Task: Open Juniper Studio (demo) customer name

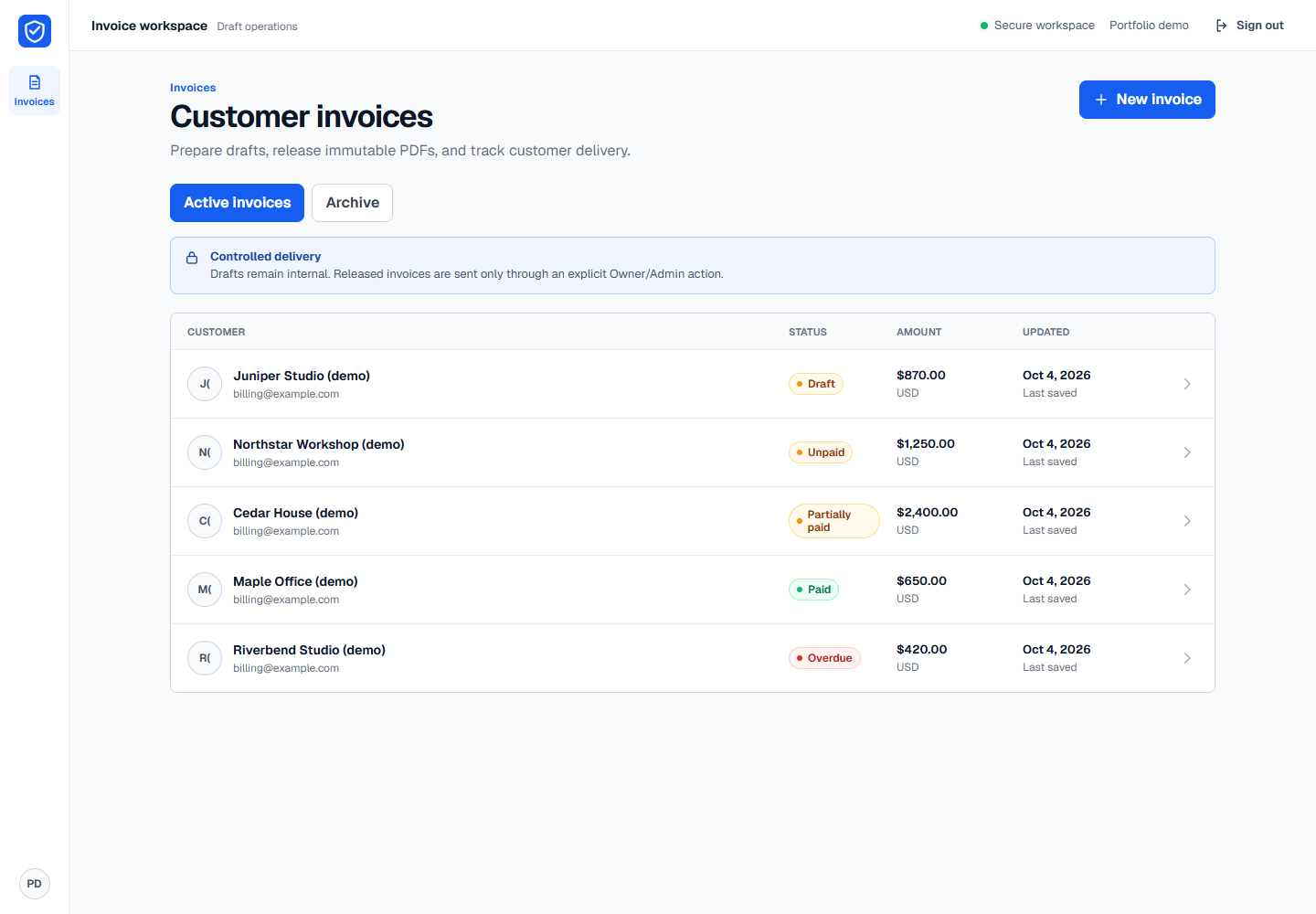Action: click(302, 376)
